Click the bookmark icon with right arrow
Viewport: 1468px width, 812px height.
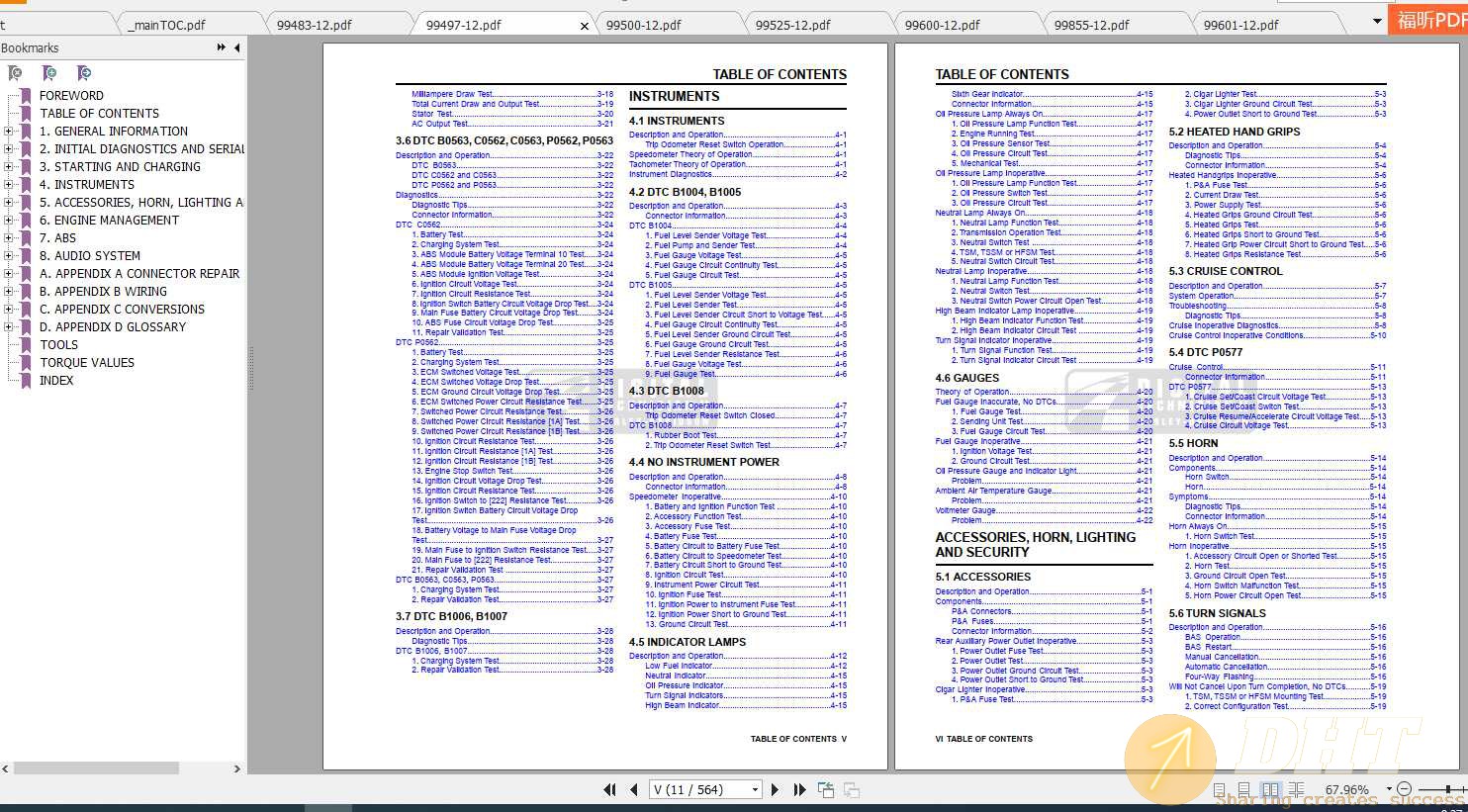pyautogui.click(x=84, y=73)
